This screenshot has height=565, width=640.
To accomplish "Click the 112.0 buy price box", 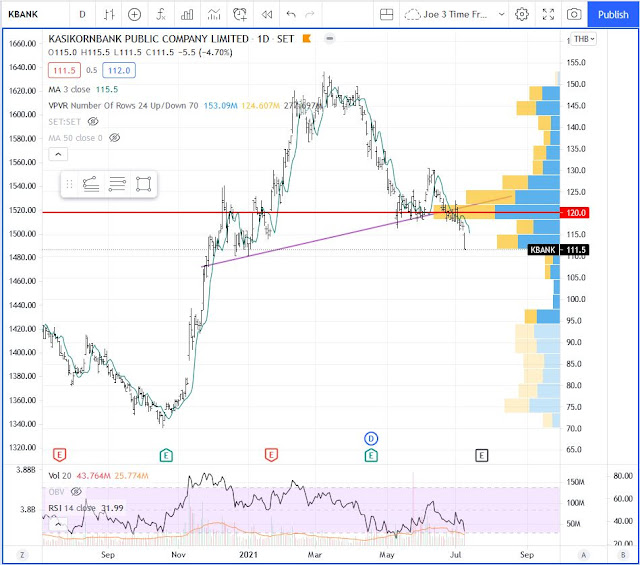I will 119,71.
